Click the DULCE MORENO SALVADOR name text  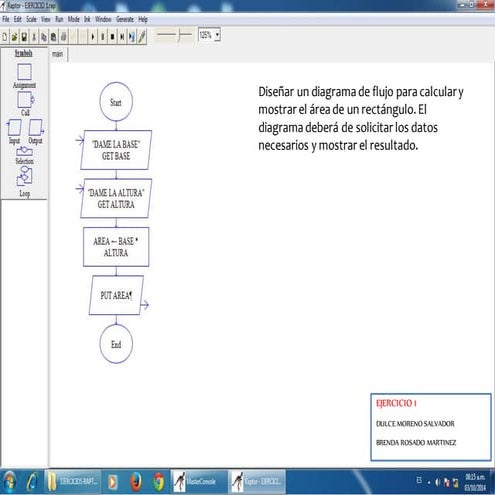415,424
